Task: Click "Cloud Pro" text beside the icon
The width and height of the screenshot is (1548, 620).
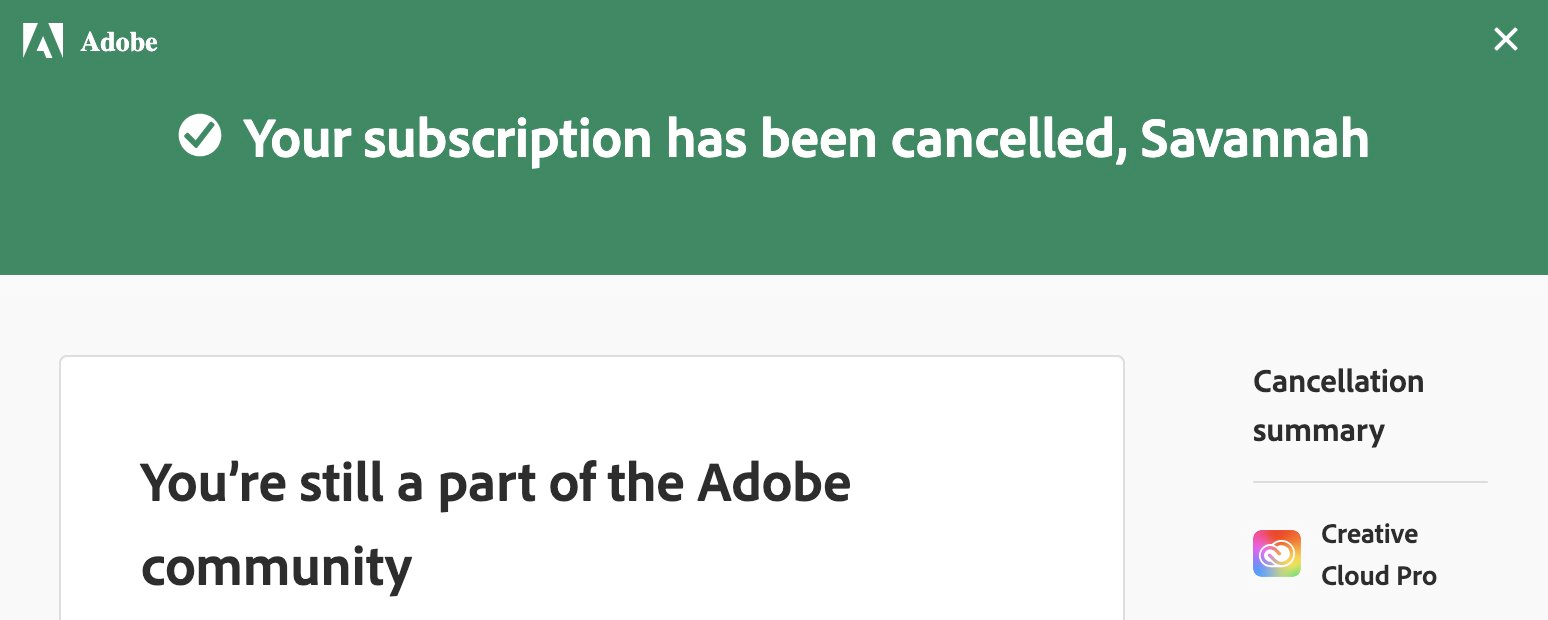Action: (x=1378, y=576)
